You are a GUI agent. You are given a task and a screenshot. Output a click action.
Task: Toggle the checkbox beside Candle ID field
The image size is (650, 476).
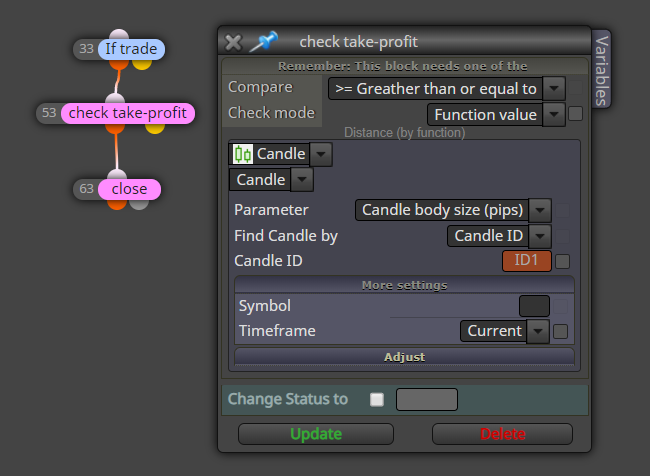562,261
